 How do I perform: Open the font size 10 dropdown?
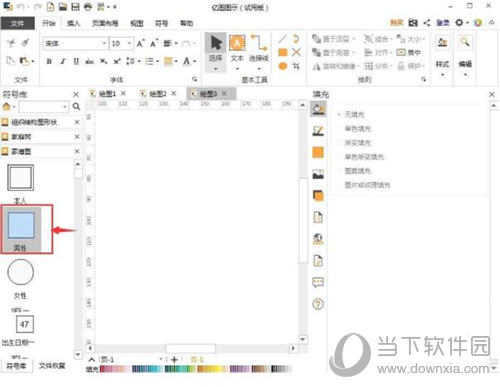point(129,43)
